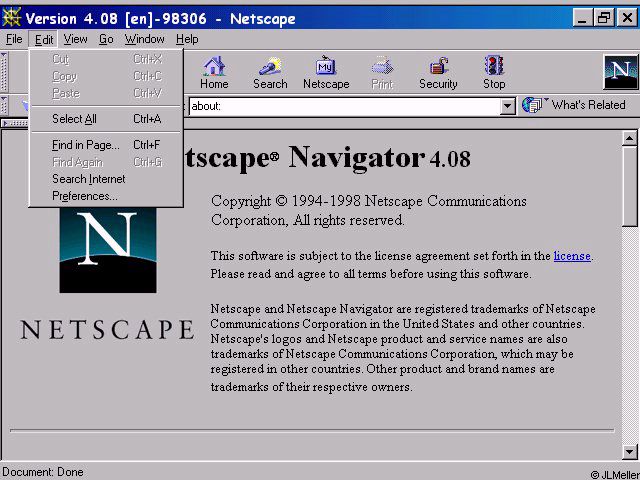Click the Netscape Navigator 4.08 heading
Screen dimensions: 640x480
[327, 158]
